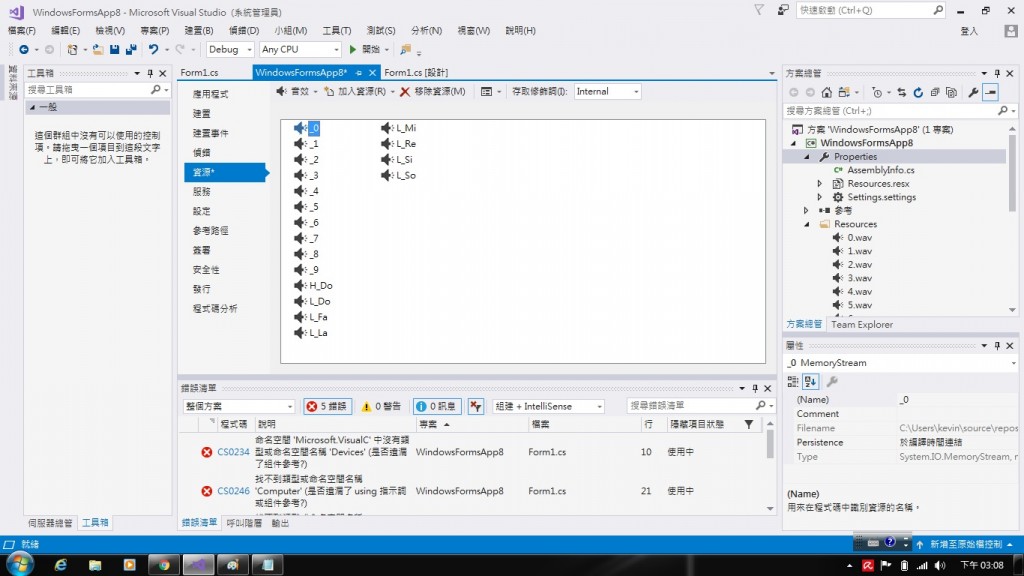Image resolution: width=1024 pixels, height=576 pixels.
Task: Click the Quick Launch search box
Action: point(870,10)
